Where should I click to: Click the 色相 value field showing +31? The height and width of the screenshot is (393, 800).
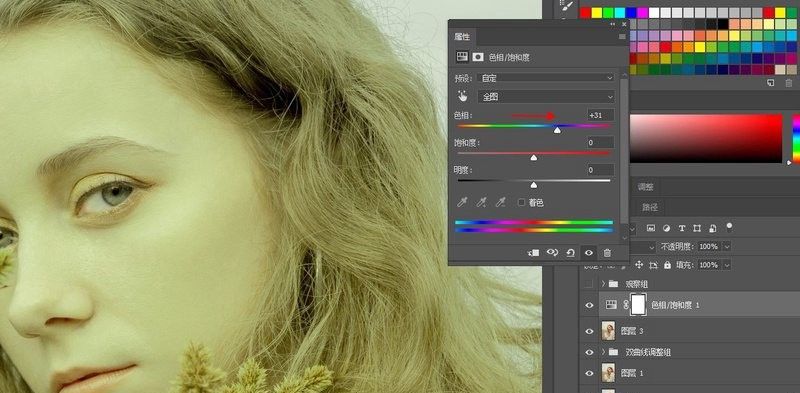point(601,115)
